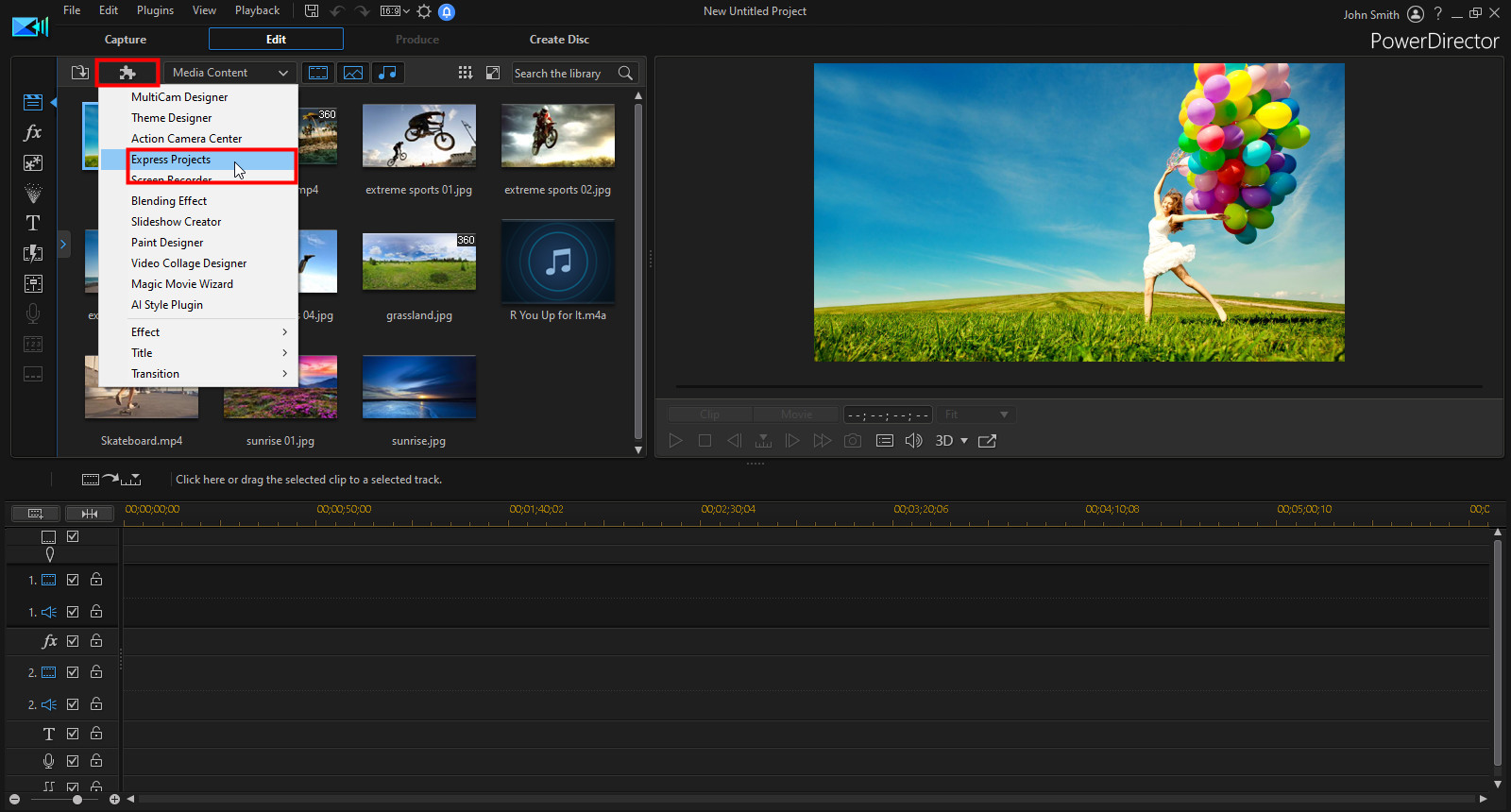
Task: Click the Capture button
Action: tap(126, 40)
